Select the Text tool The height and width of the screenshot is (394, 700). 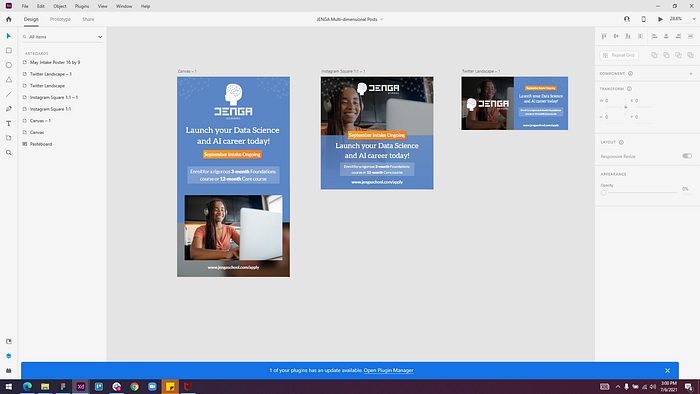click(x=8, y=124)
